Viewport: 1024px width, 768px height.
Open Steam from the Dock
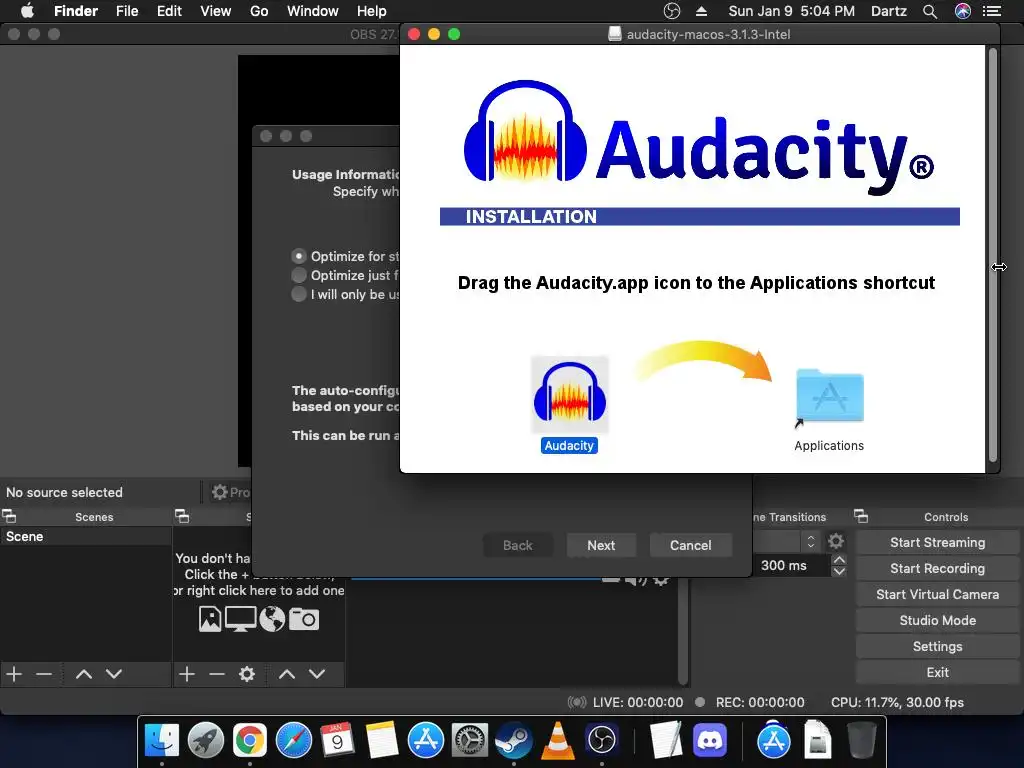click(x=514, y=741)
